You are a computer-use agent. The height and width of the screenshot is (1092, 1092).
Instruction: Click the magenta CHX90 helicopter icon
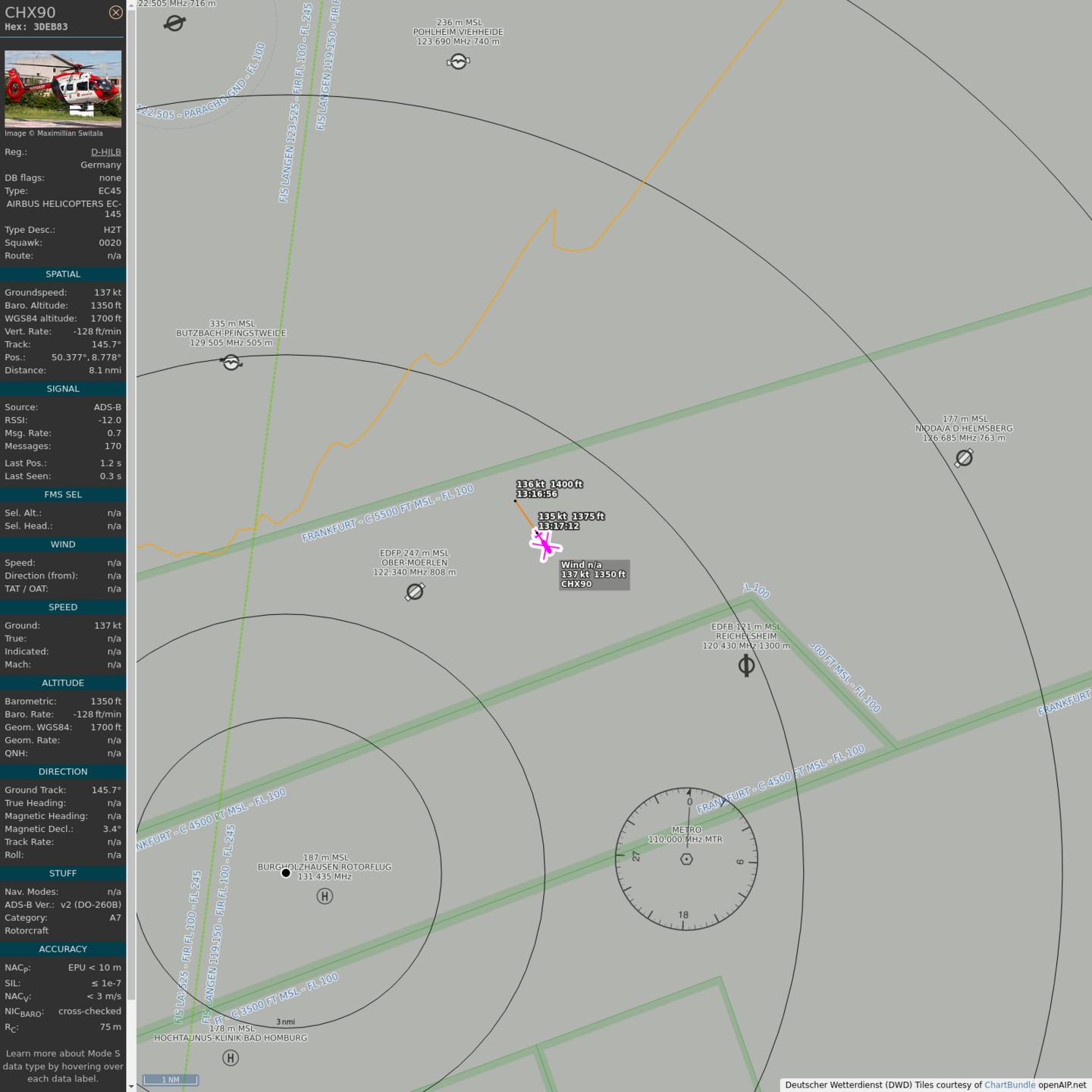tap(545, 545)
